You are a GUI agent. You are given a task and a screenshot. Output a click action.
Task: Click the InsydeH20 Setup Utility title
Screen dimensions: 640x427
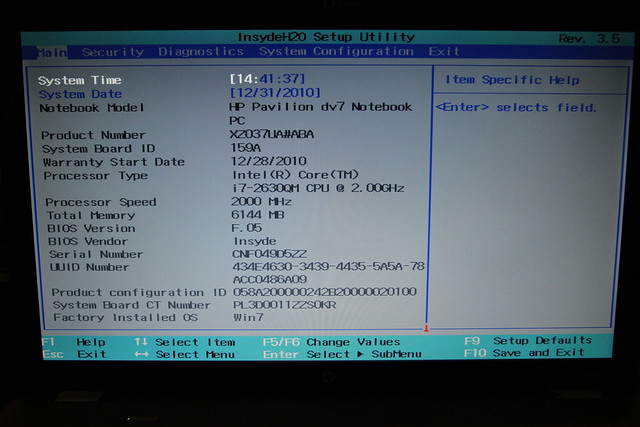pos(326,37)
